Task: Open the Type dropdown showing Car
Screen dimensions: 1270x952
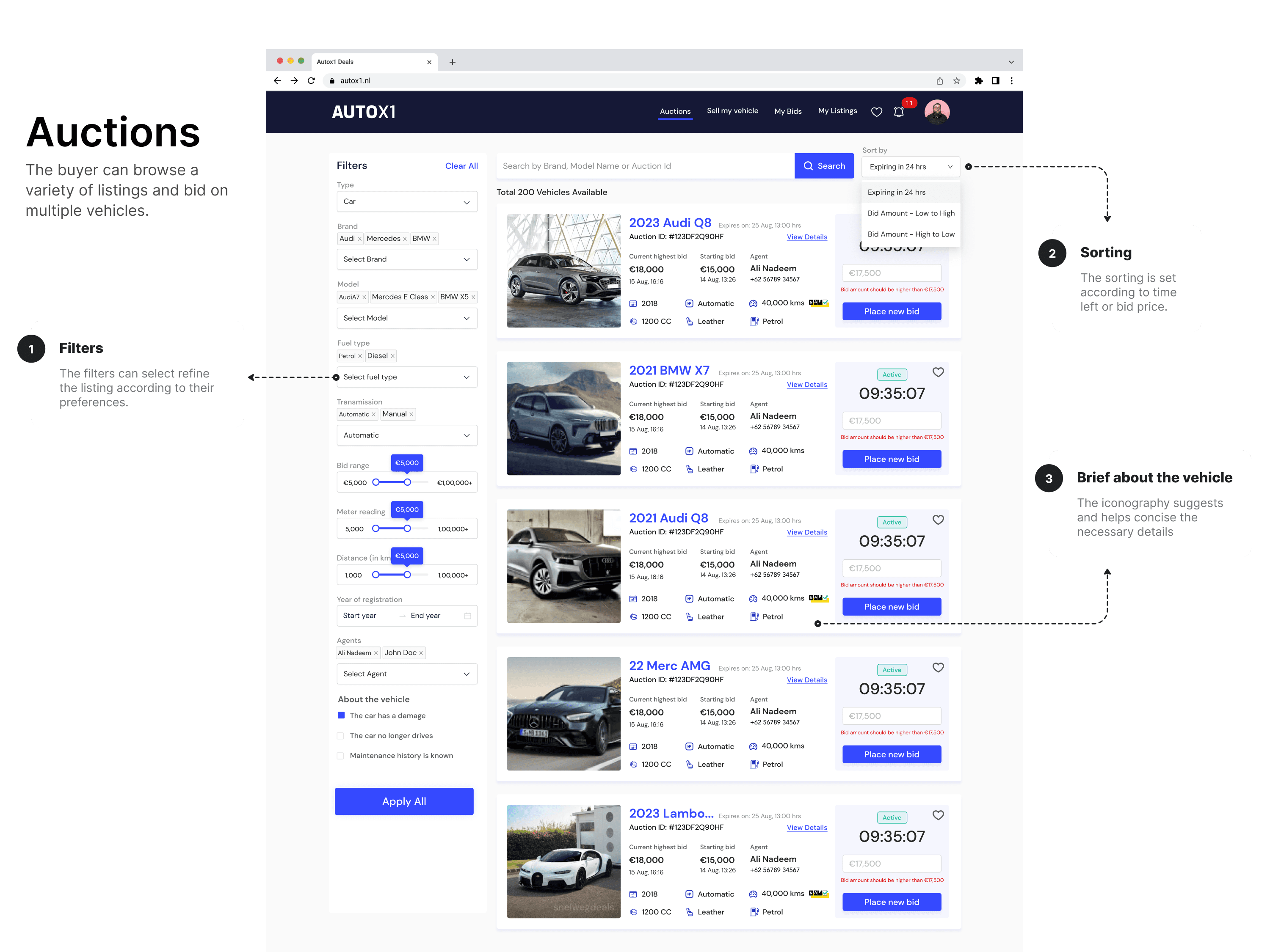Action: 407,201
